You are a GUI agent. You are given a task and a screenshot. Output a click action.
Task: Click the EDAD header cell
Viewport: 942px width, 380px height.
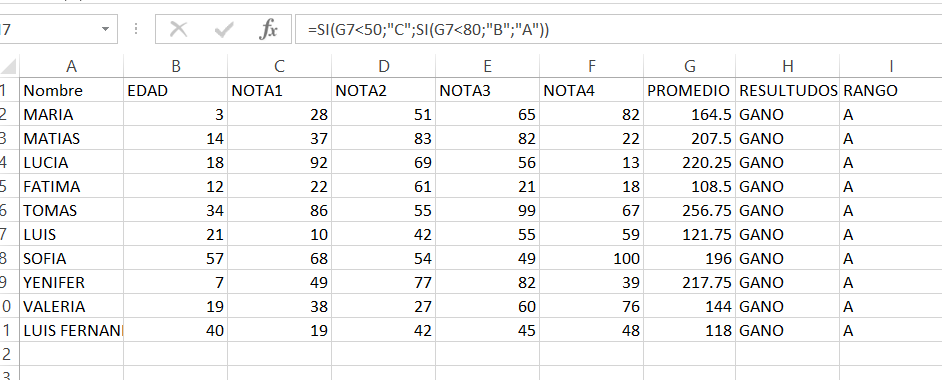point(175,91)
